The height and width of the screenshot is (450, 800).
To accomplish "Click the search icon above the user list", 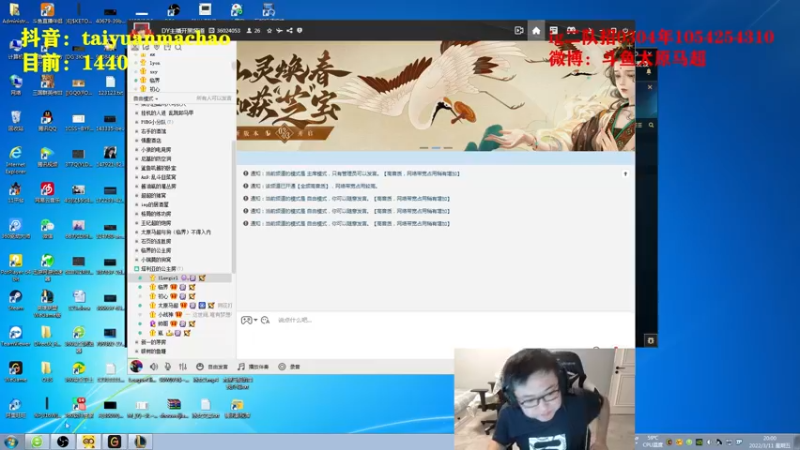I will (178, 47).
